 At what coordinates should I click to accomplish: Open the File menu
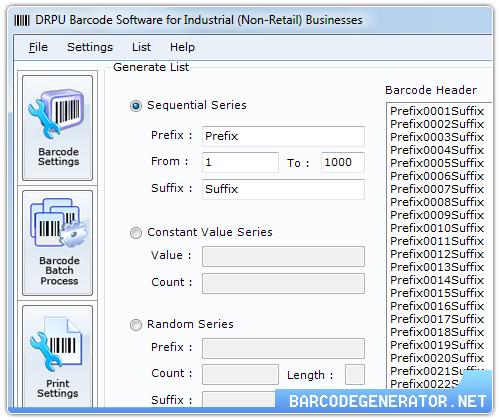[38, 47]
